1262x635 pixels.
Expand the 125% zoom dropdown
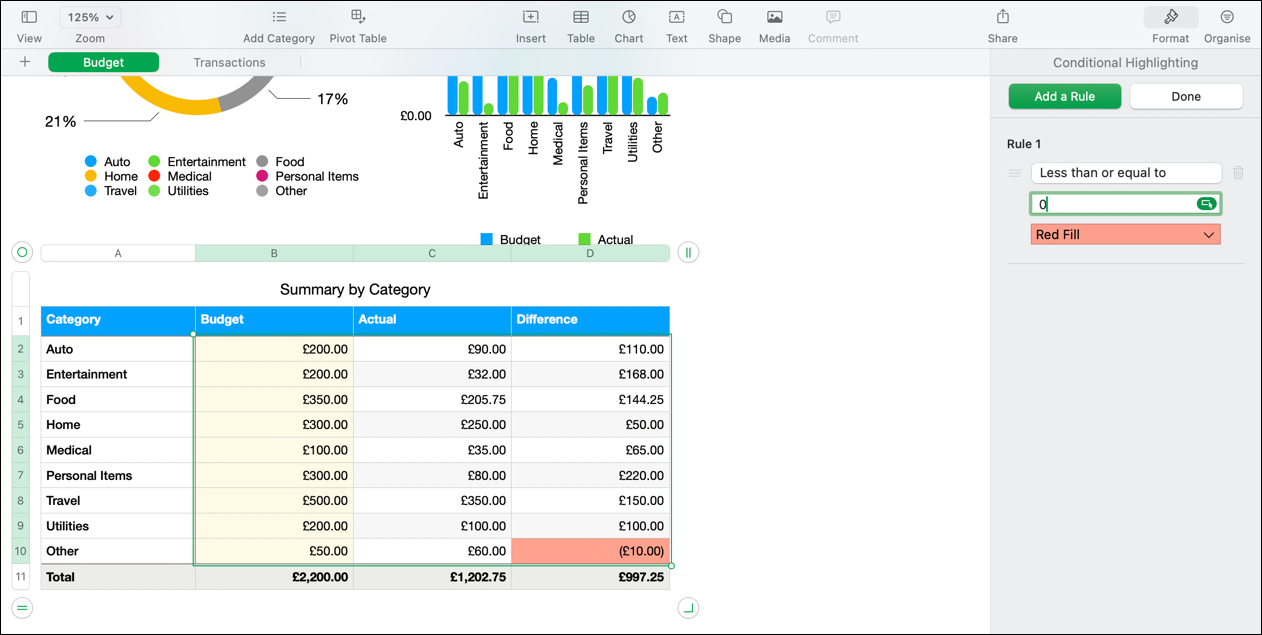pyautogui.click(x=90, y=17)
